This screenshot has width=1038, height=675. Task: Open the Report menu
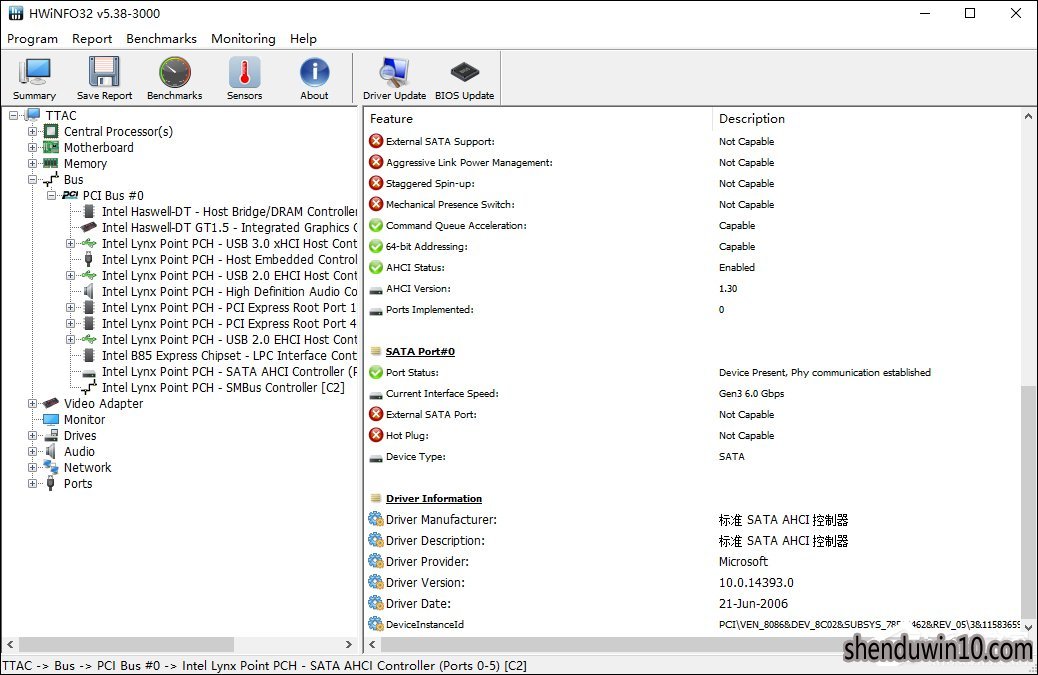click(92, 38)
